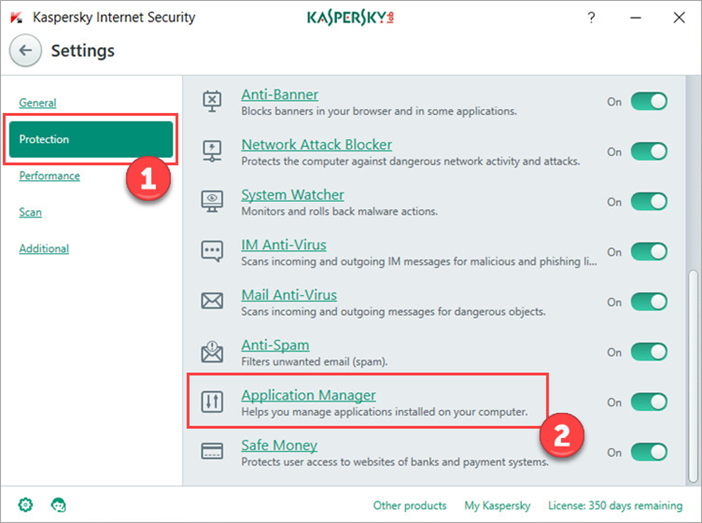Select the Protection section
The width and height of the screenshot is (702, 523).
(x=91, y=139)
